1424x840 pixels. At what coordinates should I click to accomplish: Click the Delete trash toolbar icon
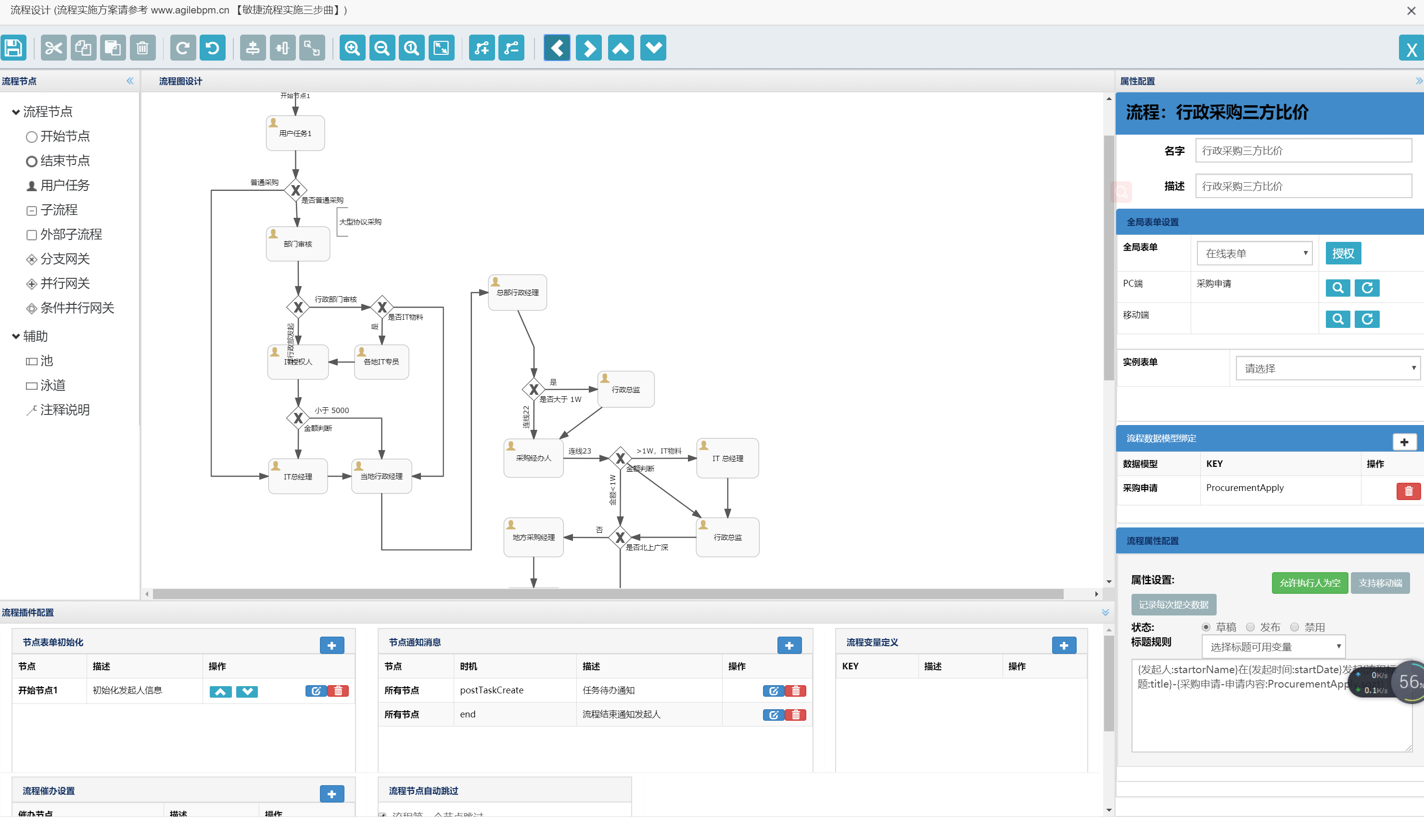tap(143, 48)
